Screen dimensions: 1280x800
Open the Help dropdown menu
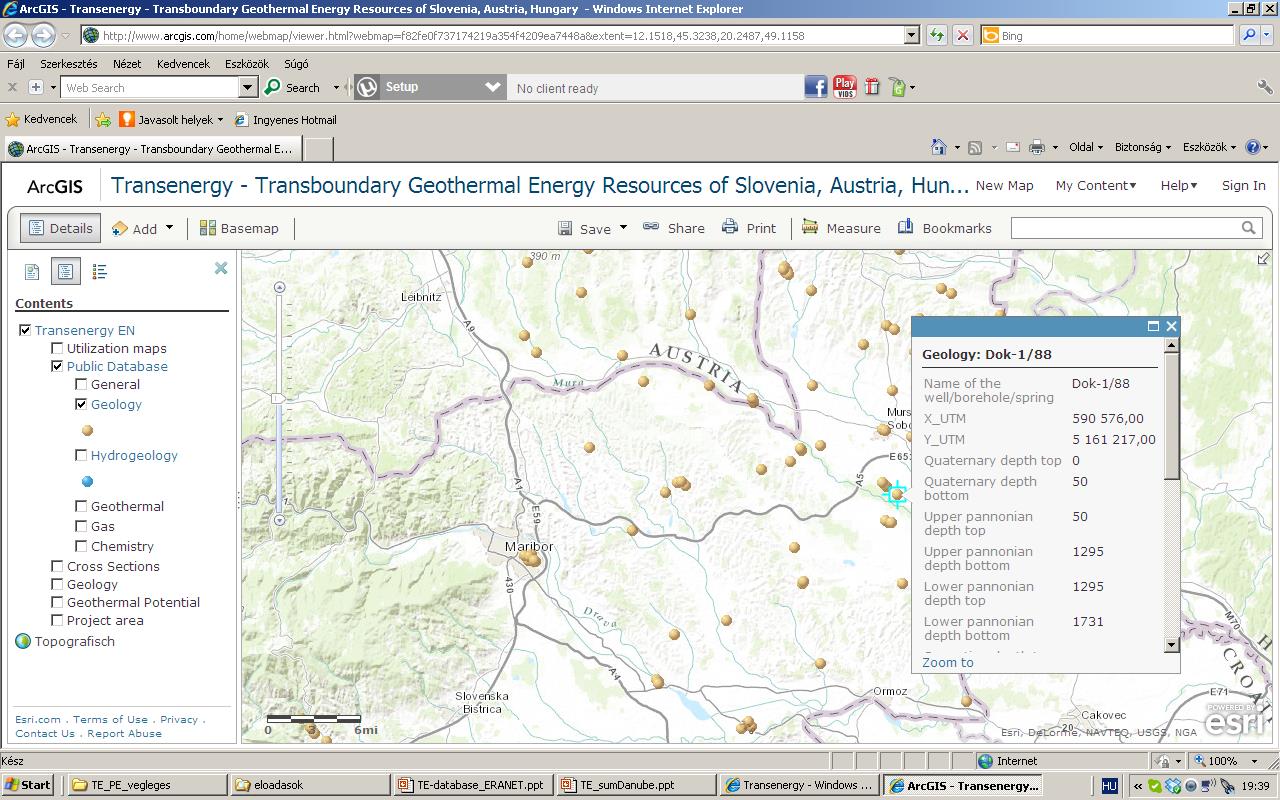tap(1178, 185)
